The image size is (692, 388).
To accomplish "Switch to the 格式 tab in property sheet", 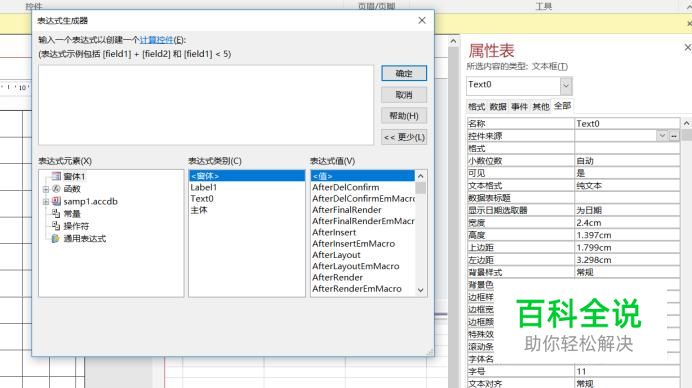I will coord(476,106).
